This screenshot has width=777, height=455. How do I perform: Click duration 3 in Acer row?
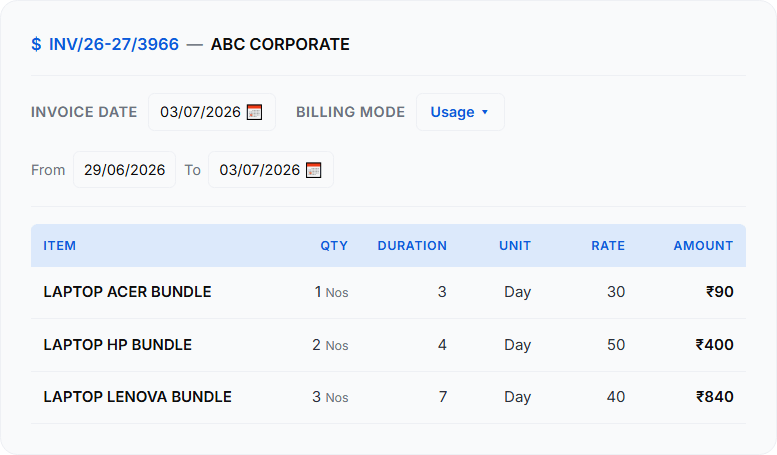point(442,292)
